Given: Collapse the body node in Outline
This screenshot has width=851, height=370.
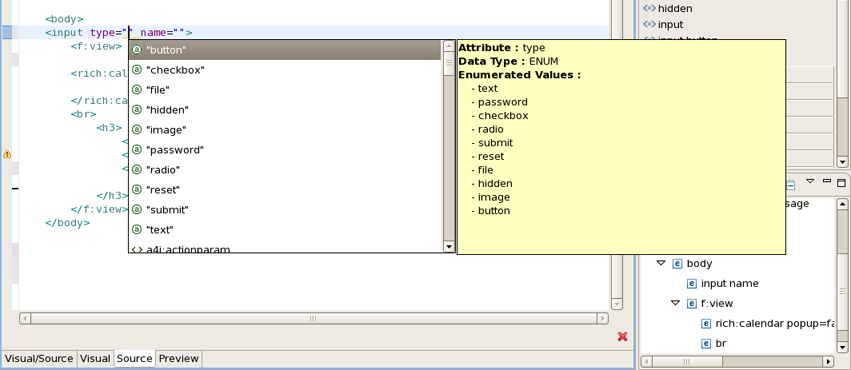Looking at the screenshot, I should point(661,263).
